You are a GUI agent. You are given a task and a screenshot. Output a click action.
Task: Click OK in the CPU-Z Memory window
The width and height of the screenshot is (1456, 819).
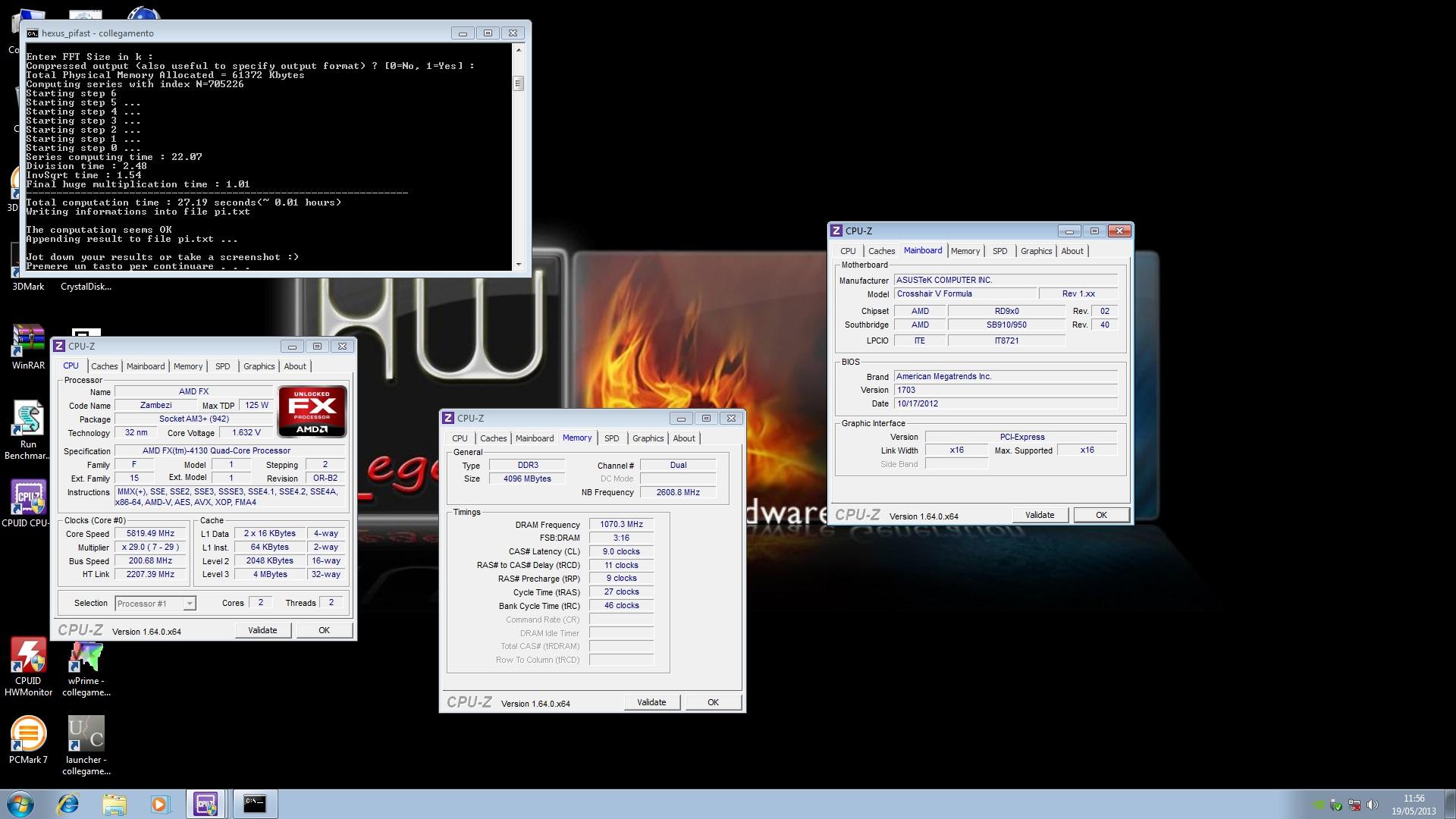pos(713,702)
